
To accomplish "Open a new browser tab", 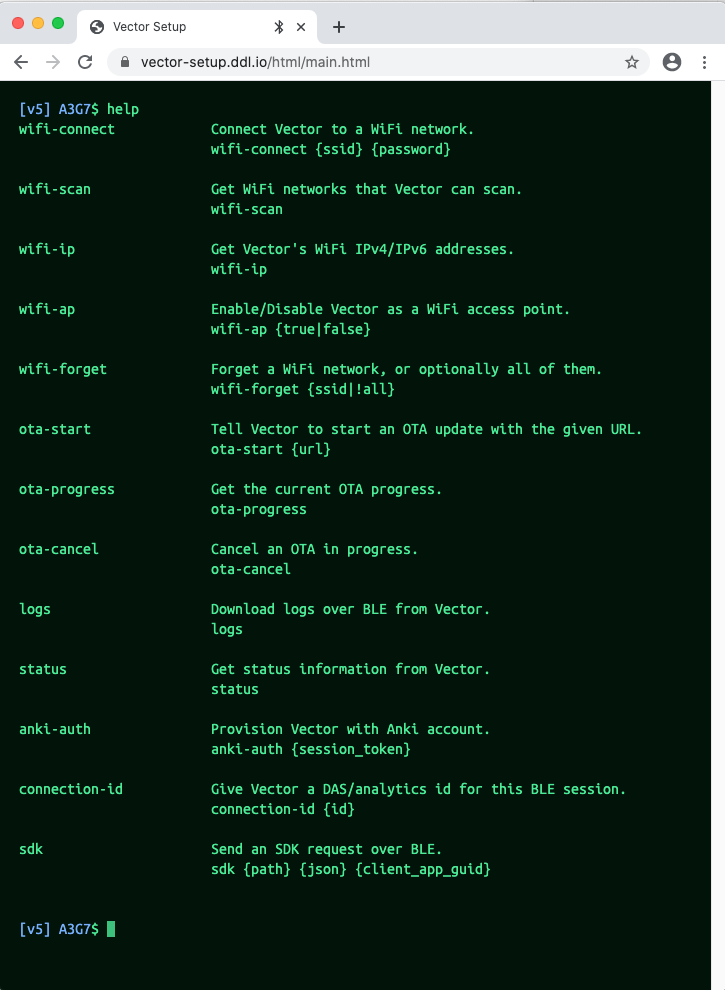I will (340, 26).
